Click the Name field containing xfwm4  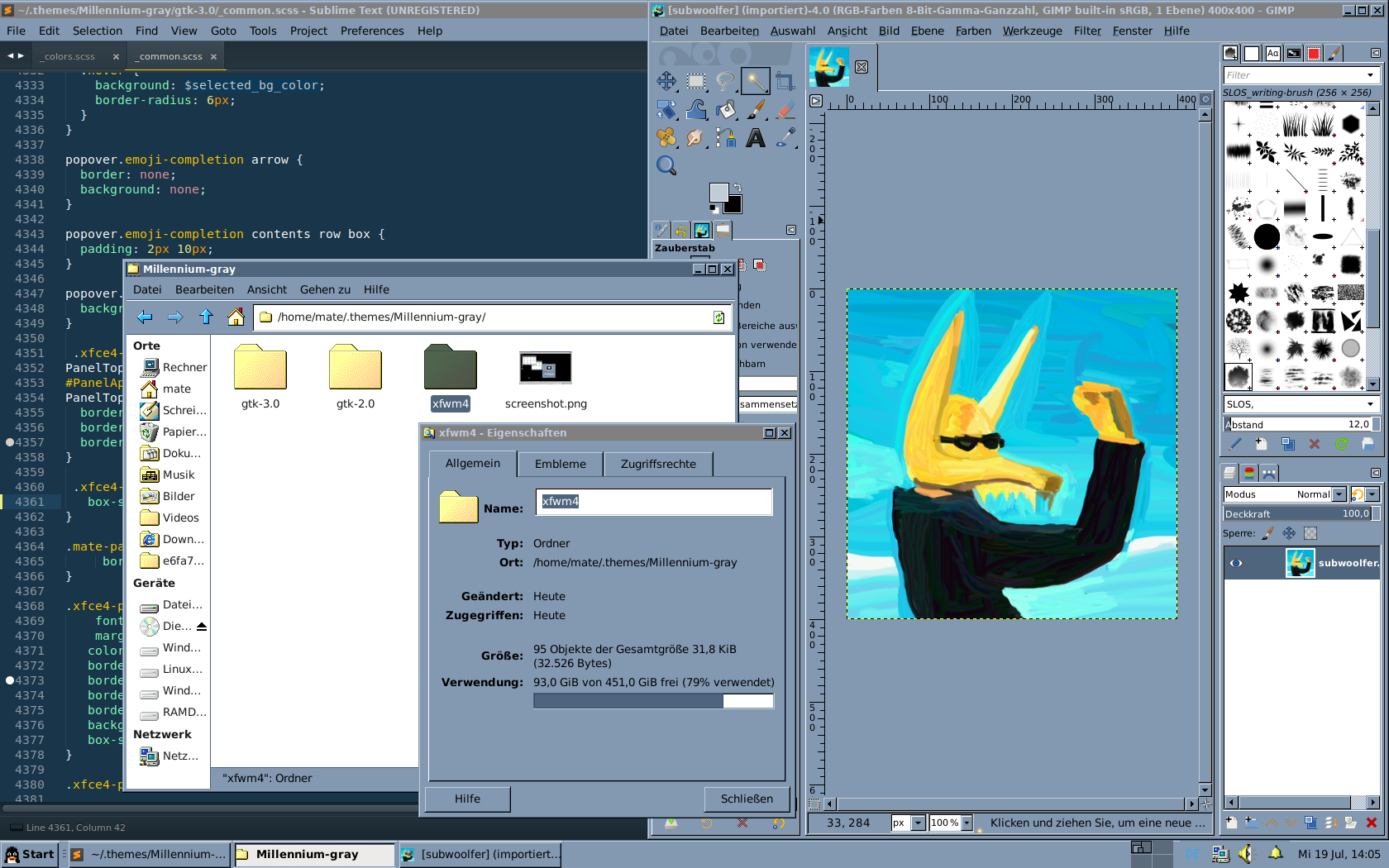click(x=654, y=502)
